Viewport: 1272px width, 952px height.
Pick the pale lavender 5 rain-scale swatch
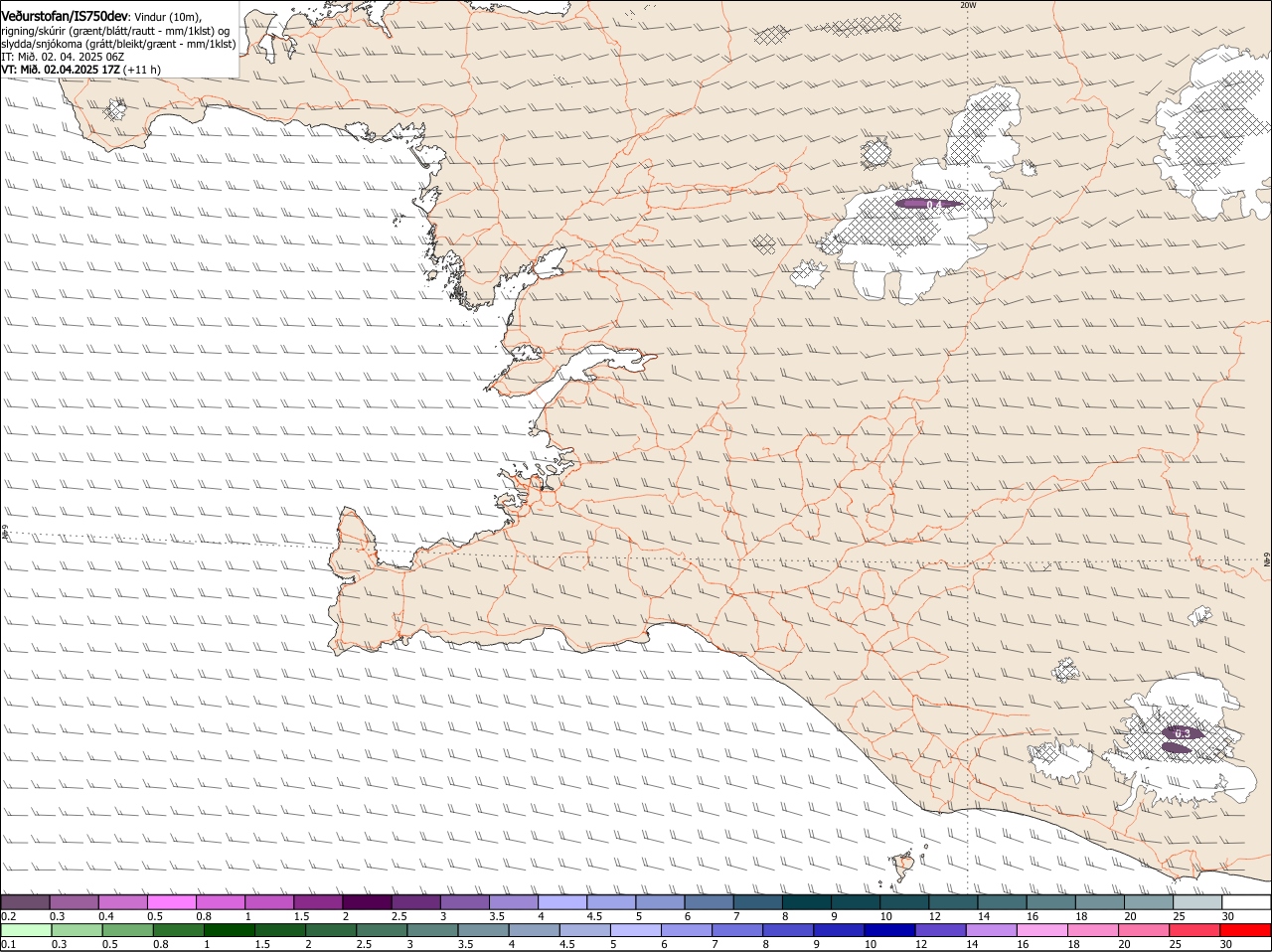636,930
